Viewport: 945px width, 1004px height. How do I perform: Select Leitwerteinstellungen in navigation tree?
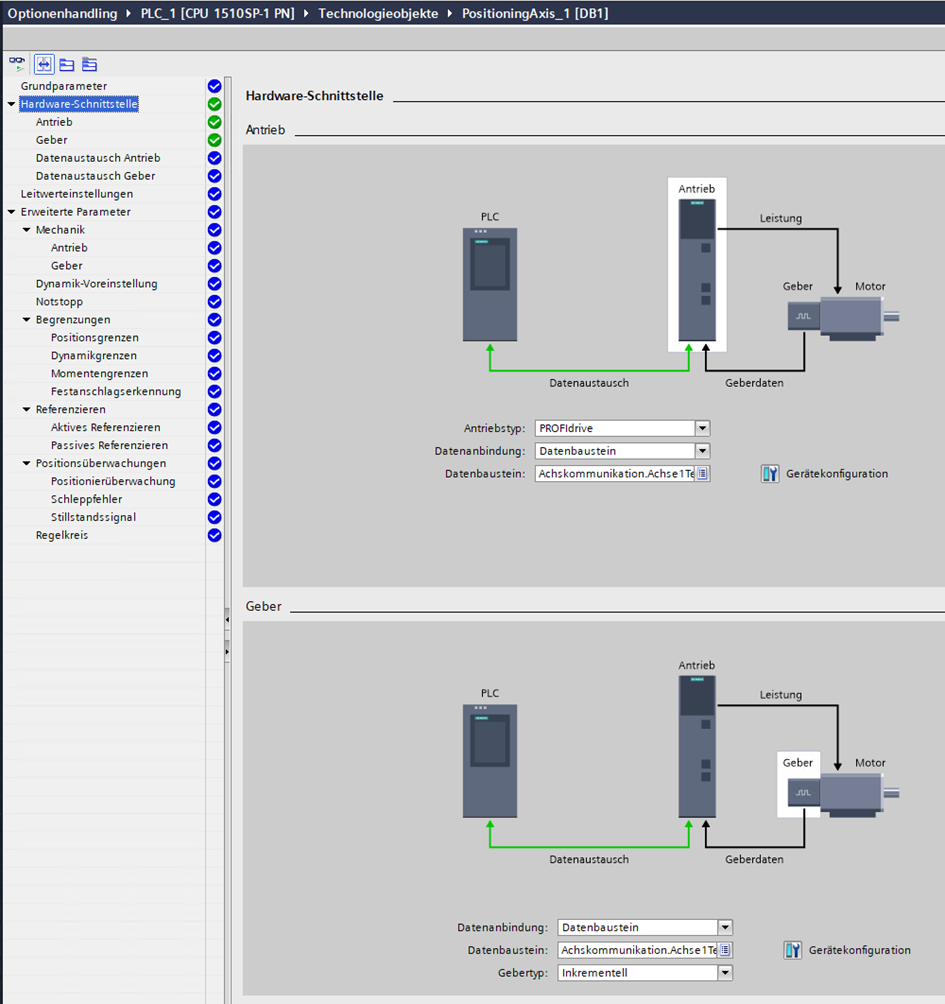76,194
